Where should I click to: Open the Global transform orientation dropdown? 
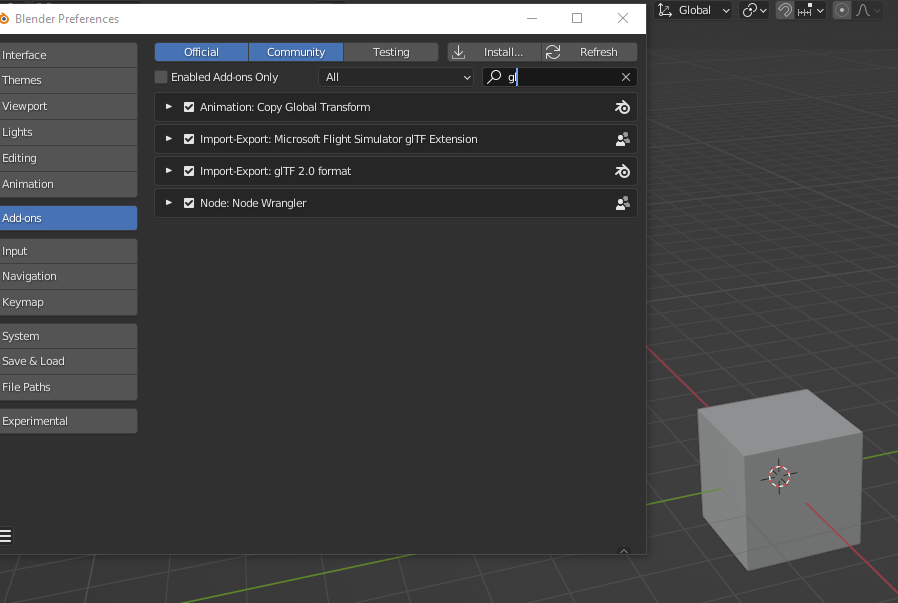click(x=694, y=10)
